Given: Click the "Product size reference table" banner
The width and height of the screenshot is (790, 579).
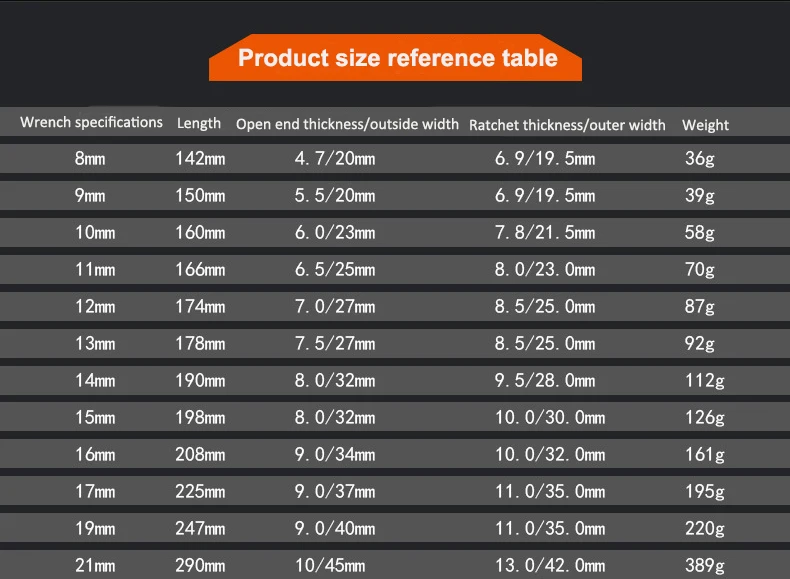Looking at the screenshot, I should pyautogui.click(x=396, y=57).
